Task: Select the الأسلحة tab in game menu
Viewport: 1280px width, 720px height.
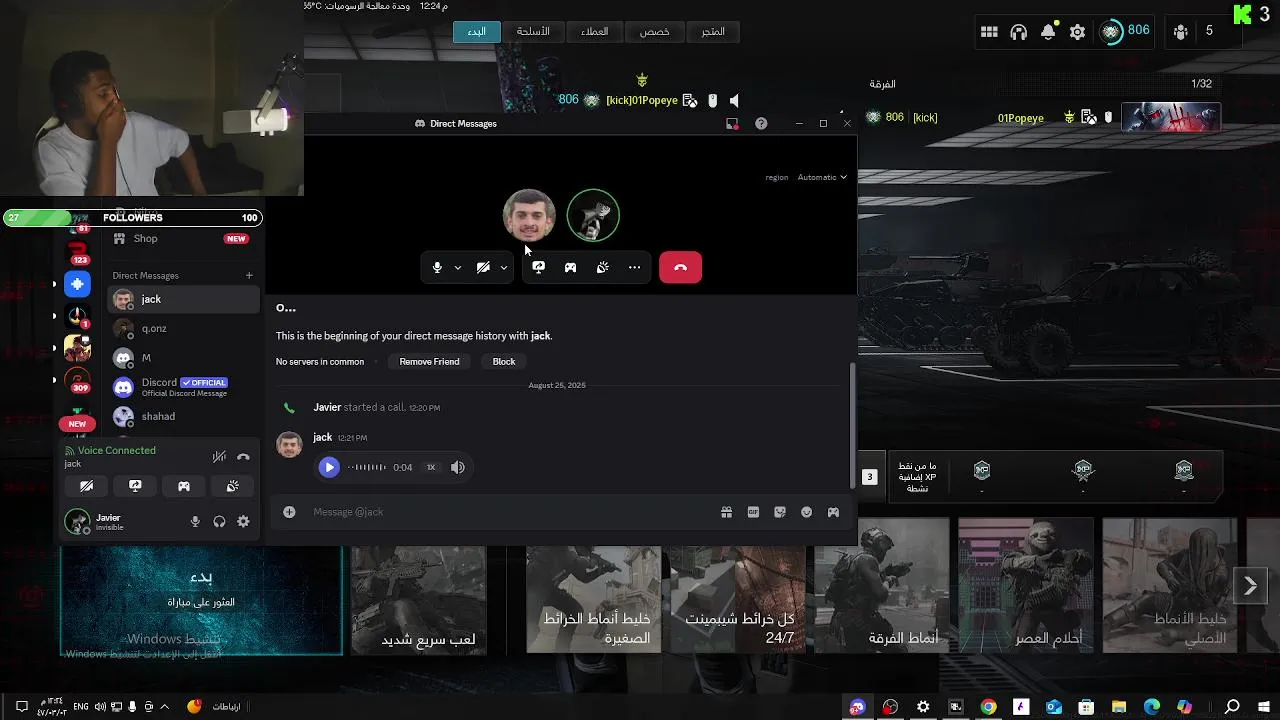Action: [x=533, y=32]
